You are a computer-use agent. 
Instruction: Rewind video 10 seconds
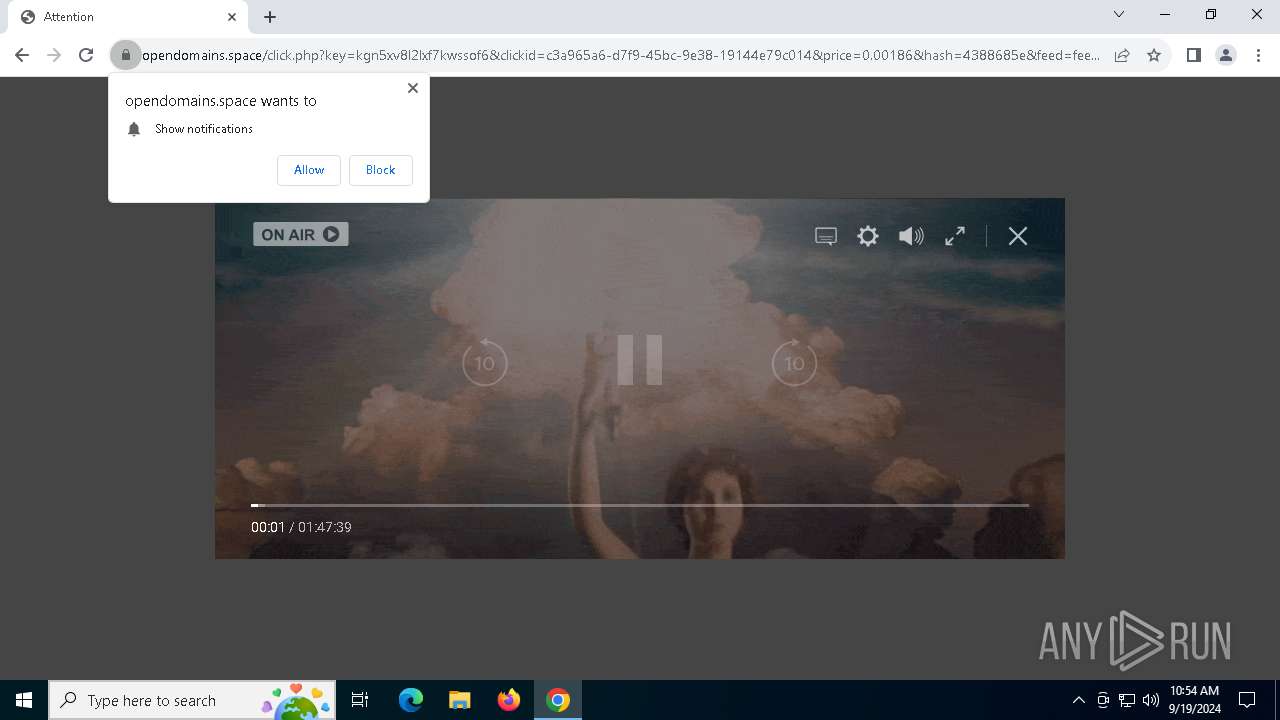[x=485, y=362]
